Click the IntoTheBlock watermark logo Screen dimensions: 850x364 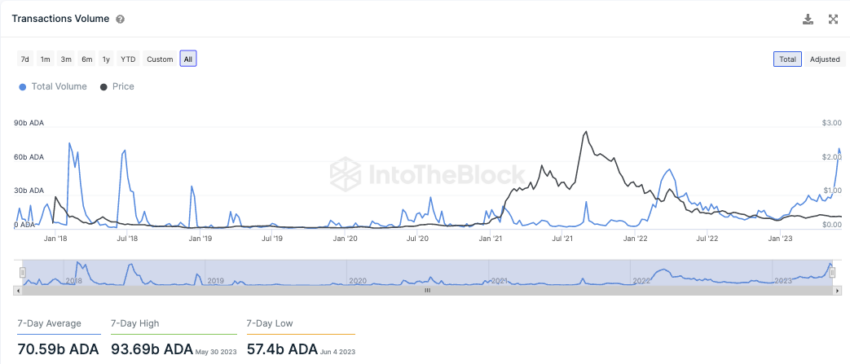(428, 174)
